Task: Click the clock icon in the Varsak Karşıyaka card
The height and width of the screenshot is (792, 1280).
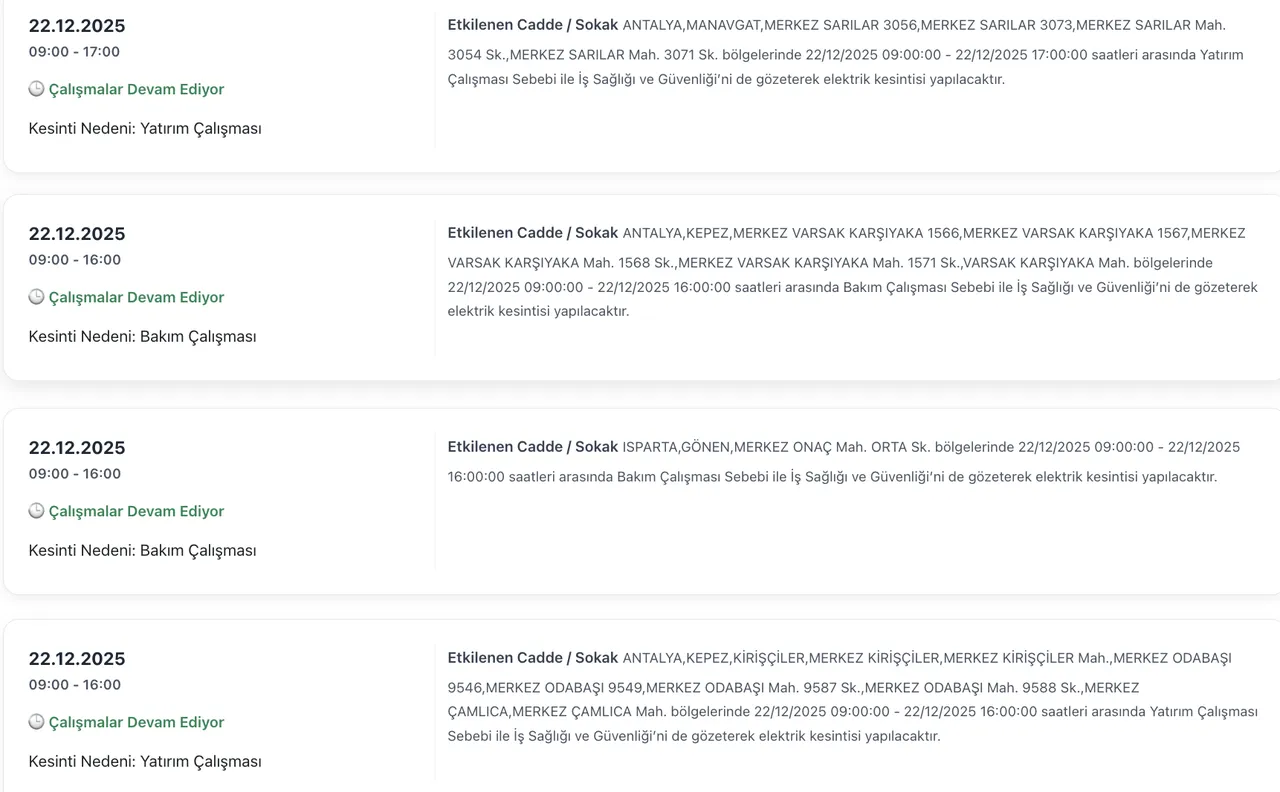Action: click(36, 297)
